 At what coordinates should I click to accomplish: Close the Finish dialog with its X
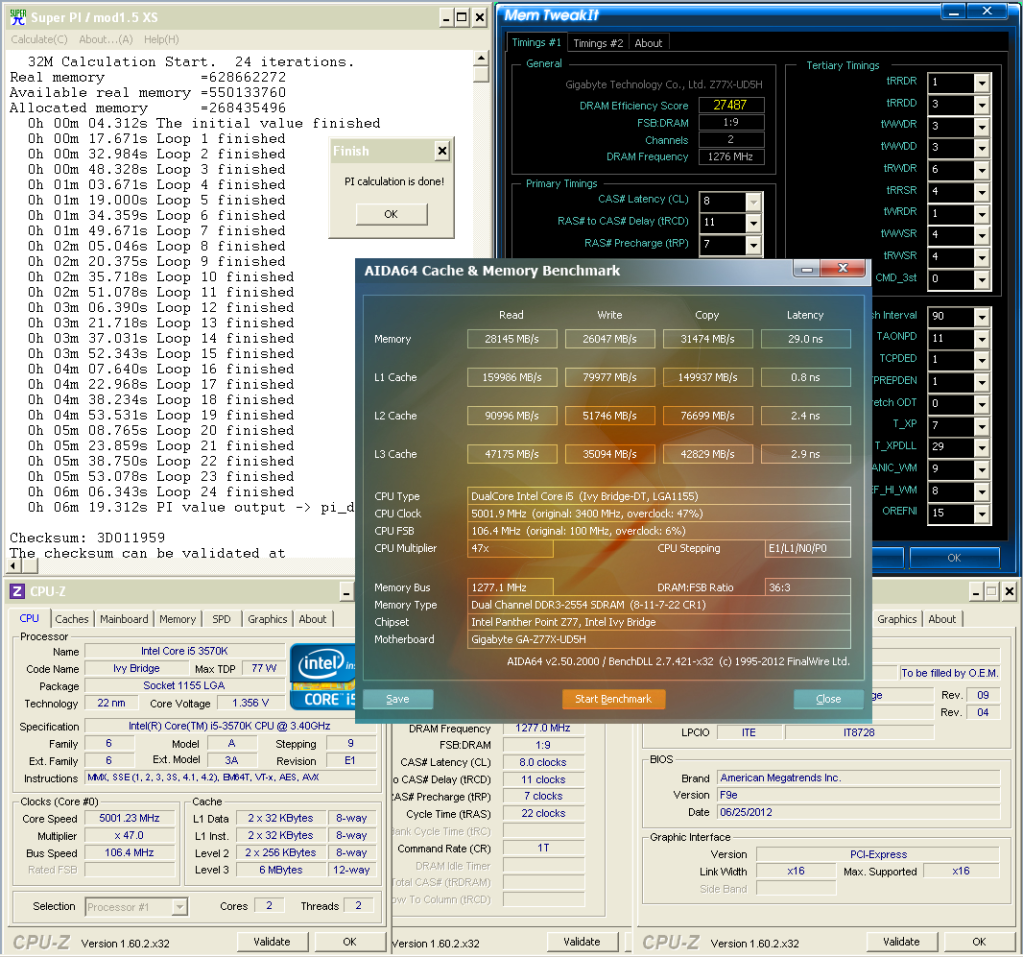tap(442, 152)
